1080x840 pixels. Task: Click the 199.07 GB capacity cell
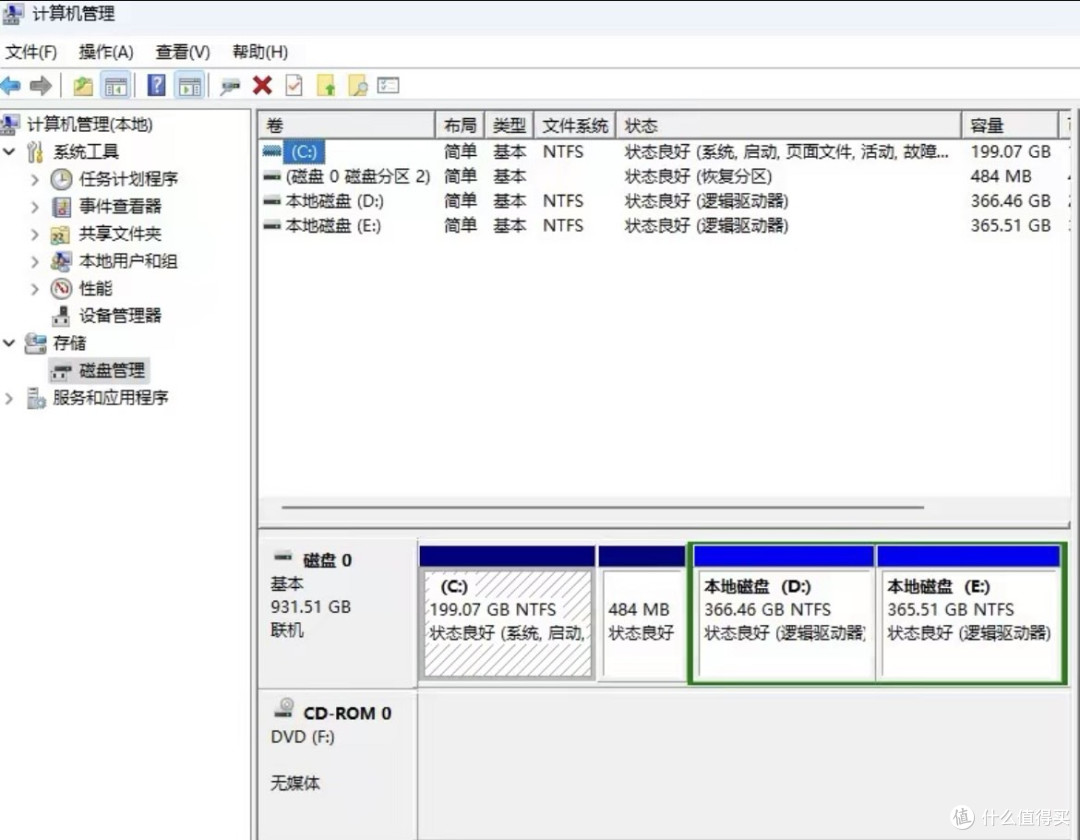point(1010,151)
